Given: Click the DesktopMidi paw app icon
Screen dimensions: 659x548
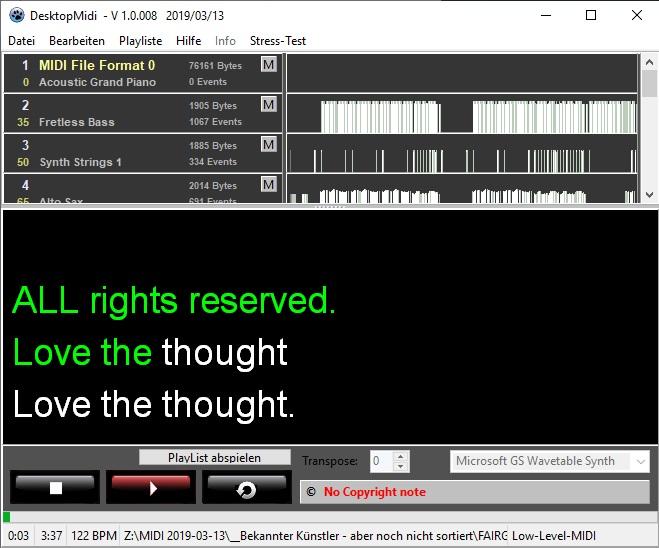Looking at the screenshot, I should point(17,16).
